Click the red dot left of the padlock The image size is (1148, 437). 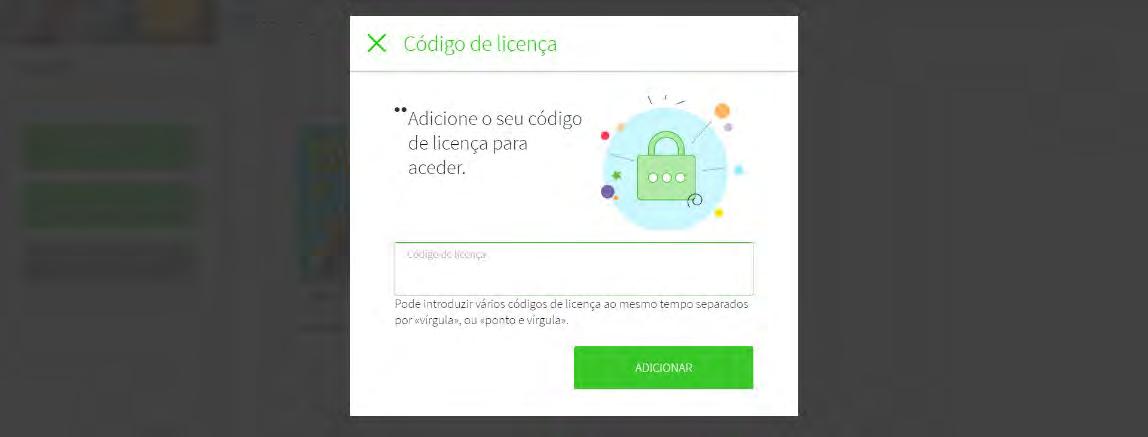click(x=605, y=135)
